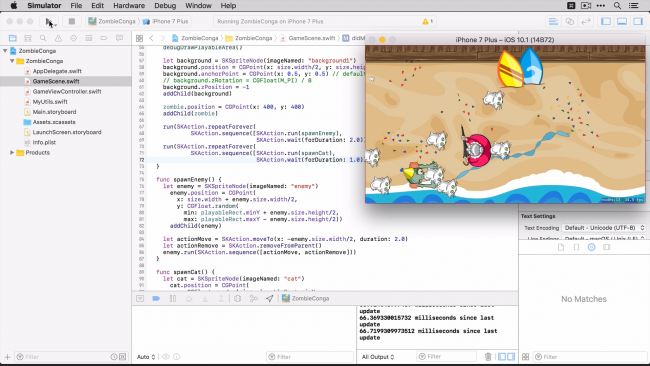Image resolution: width=650 pixels, height=366 pixels.
Task: Open the Edit menu
Action: (x=97, y=5)
